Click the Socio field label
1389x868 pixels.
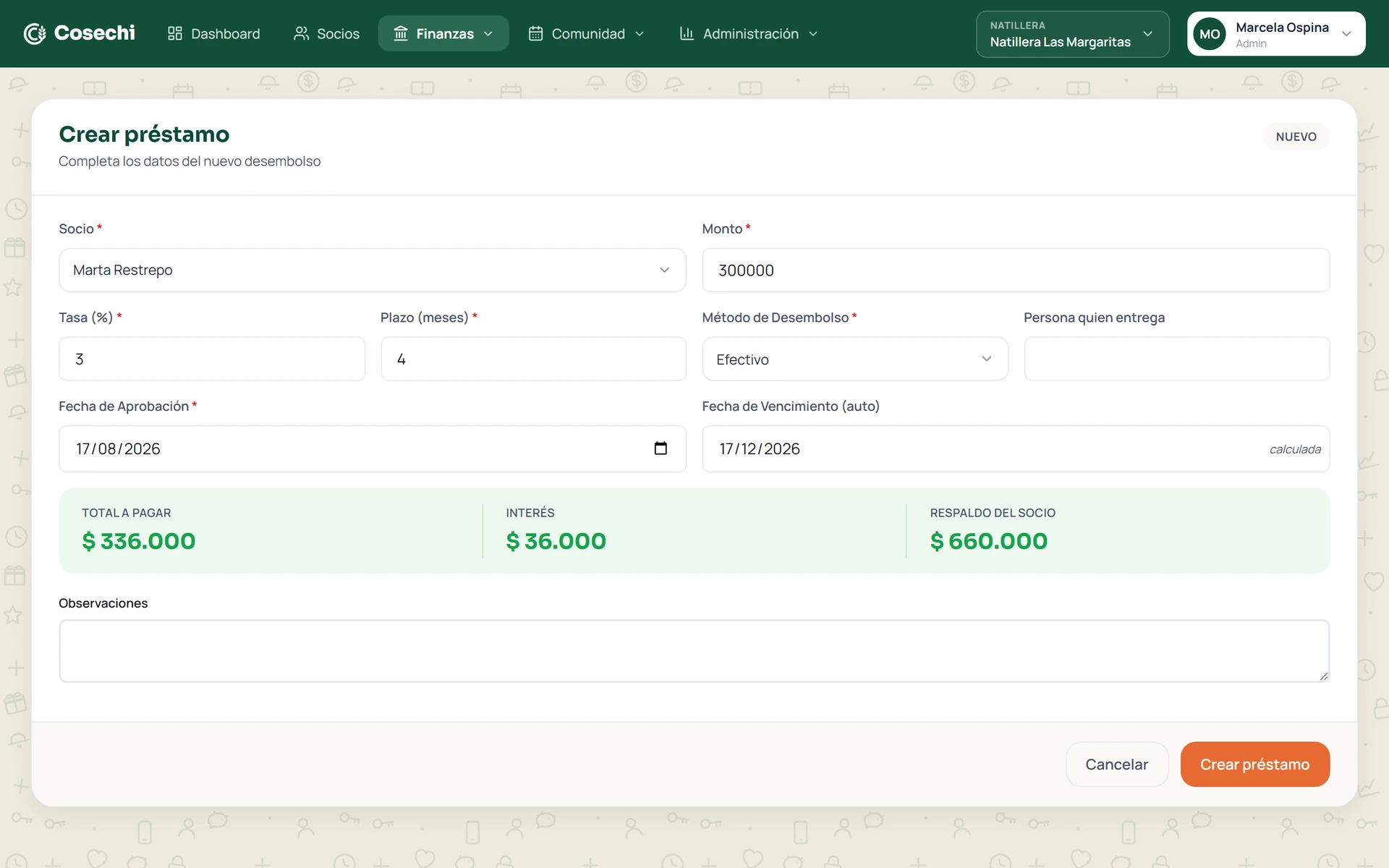76,229
